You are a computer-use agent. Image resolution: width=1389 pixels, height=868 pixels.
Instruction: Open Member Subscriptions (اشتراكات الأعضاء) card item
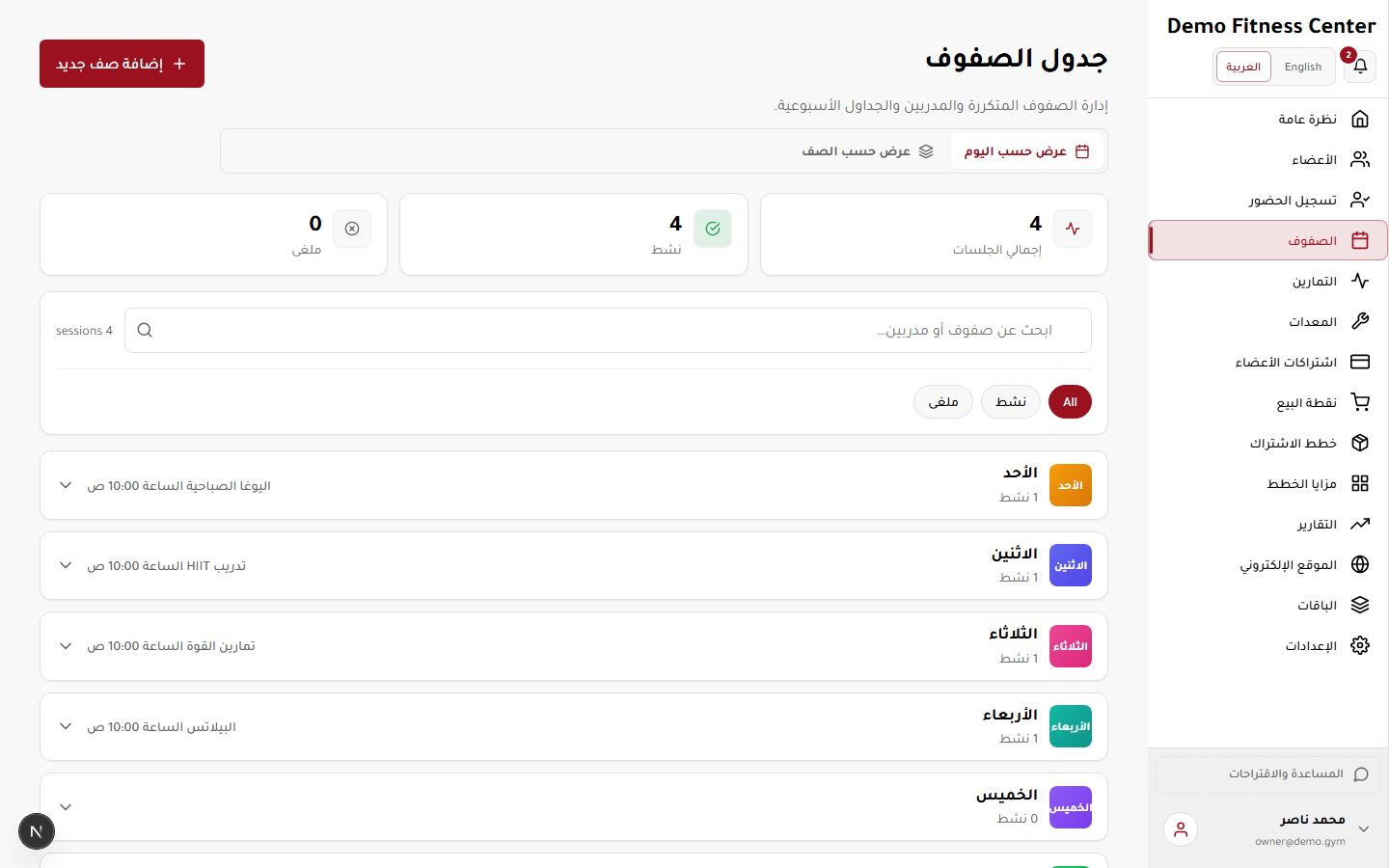tap(1267, 362)
